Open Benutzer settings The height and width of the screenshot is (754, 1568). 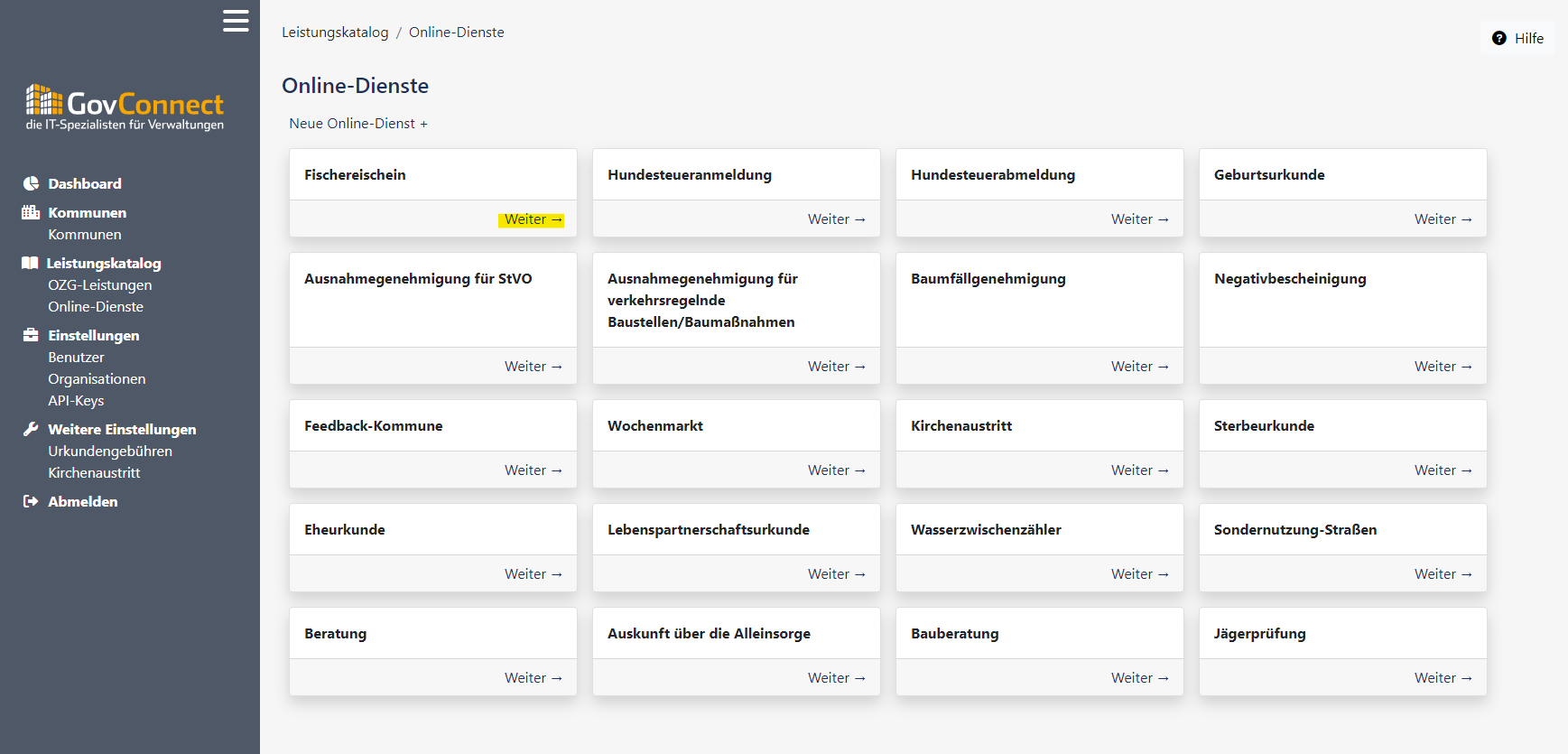pos(76,357)
